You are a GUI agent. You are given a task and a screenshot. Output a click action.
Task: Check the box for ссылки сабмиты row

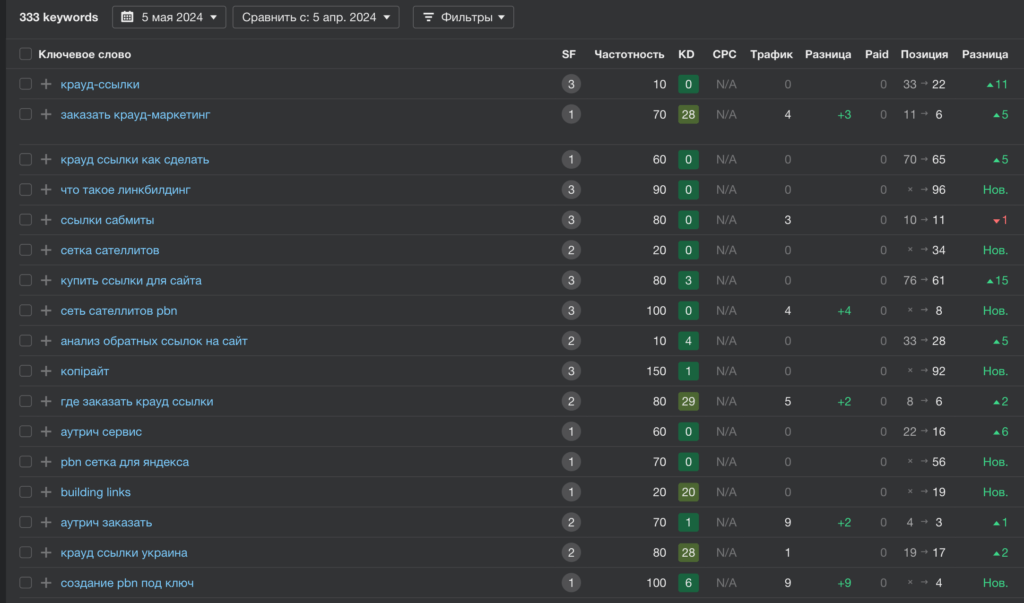pyautogui.click(x=26, y=220)
